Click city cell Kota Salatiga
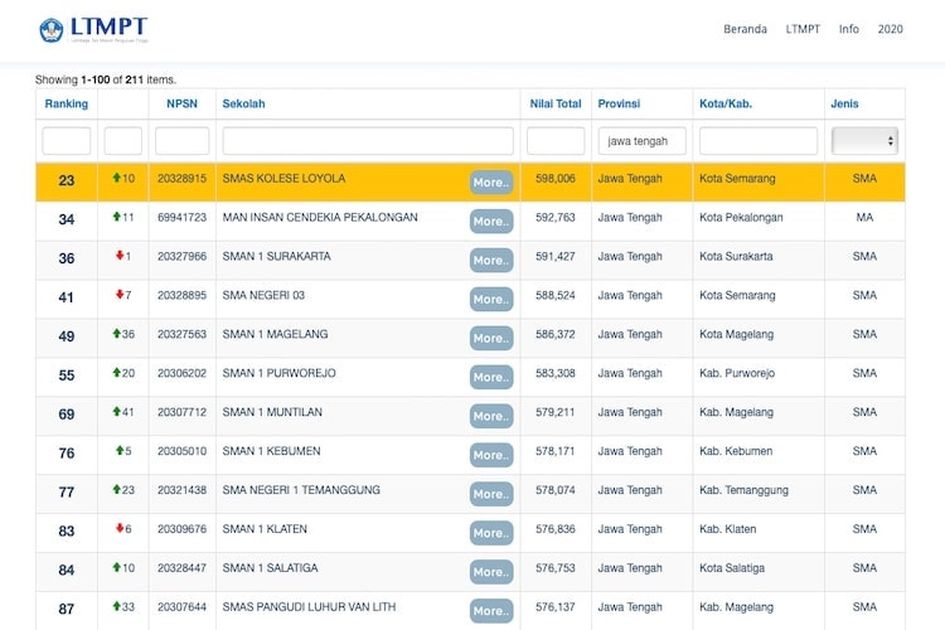This screenshot has height=630, width=945. (732, 568)
